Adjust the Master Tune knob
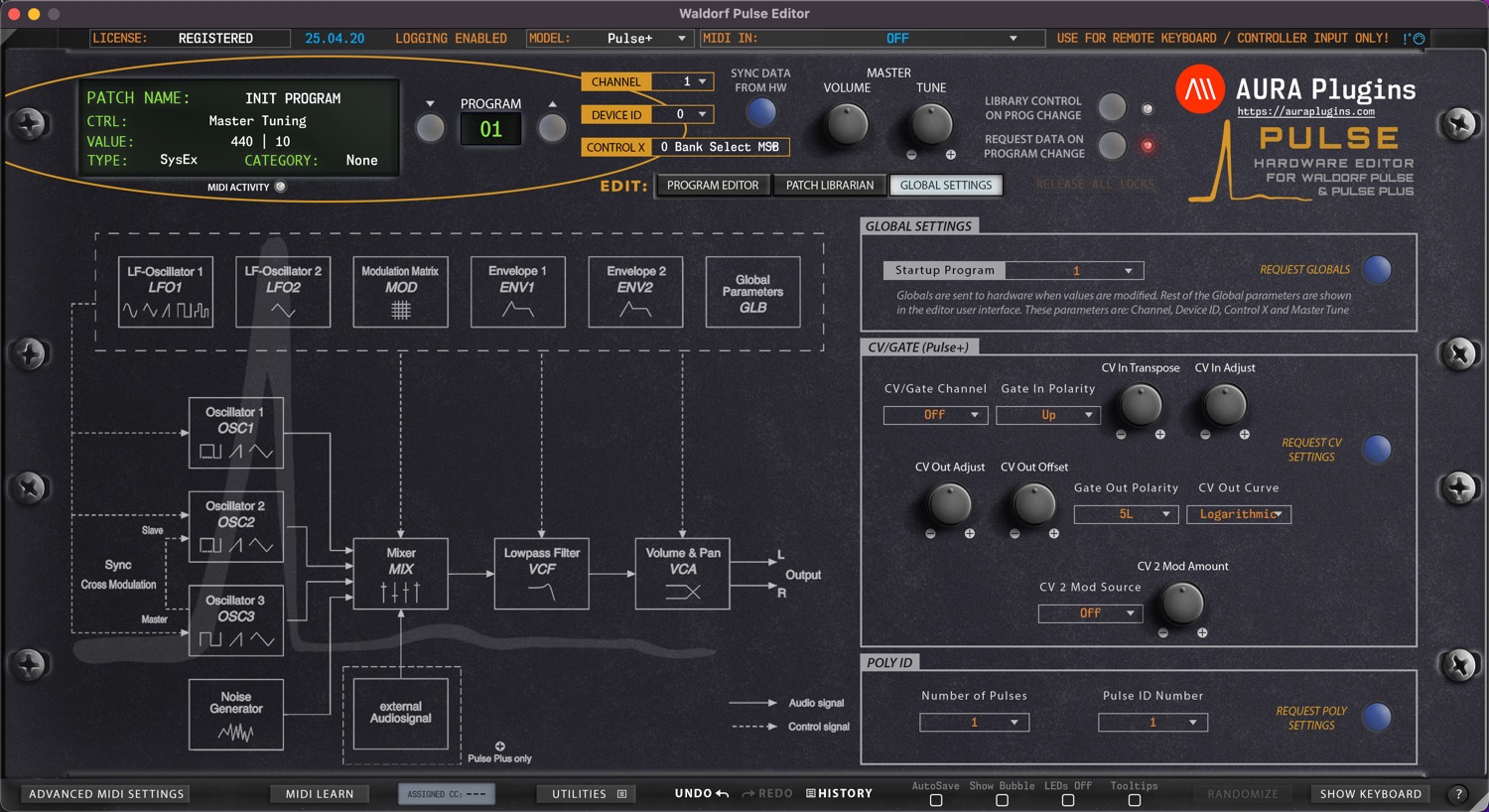 pyautogui.click(x=930, y=124)
